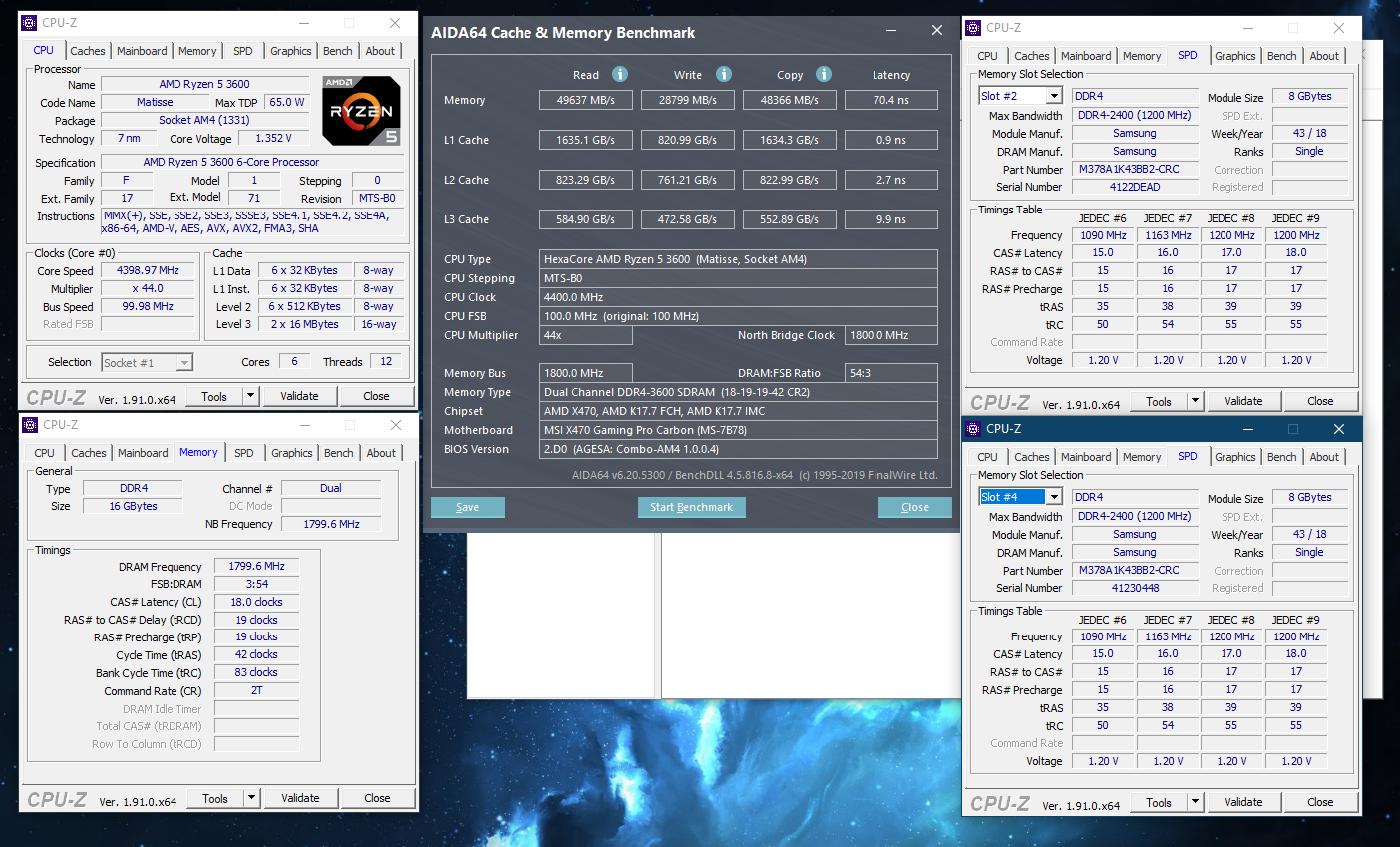The width and height of the screenshot is (1400, 847).
Task: Click the Memory Size value "16 GBytes"
Action: [134, 506]
